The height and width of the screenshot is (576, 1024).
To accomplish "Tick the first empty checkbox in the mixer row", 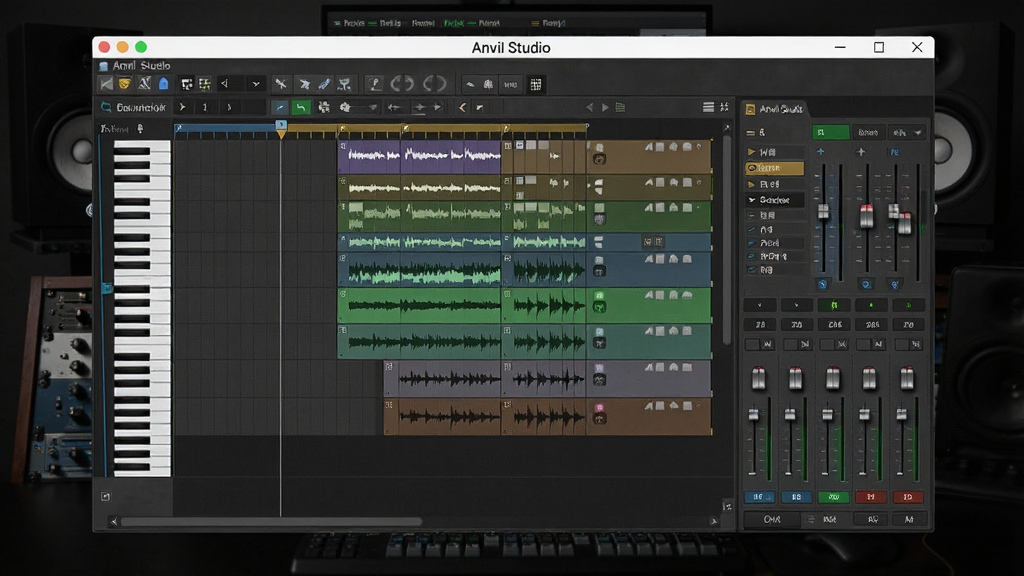I will (752, 344).
